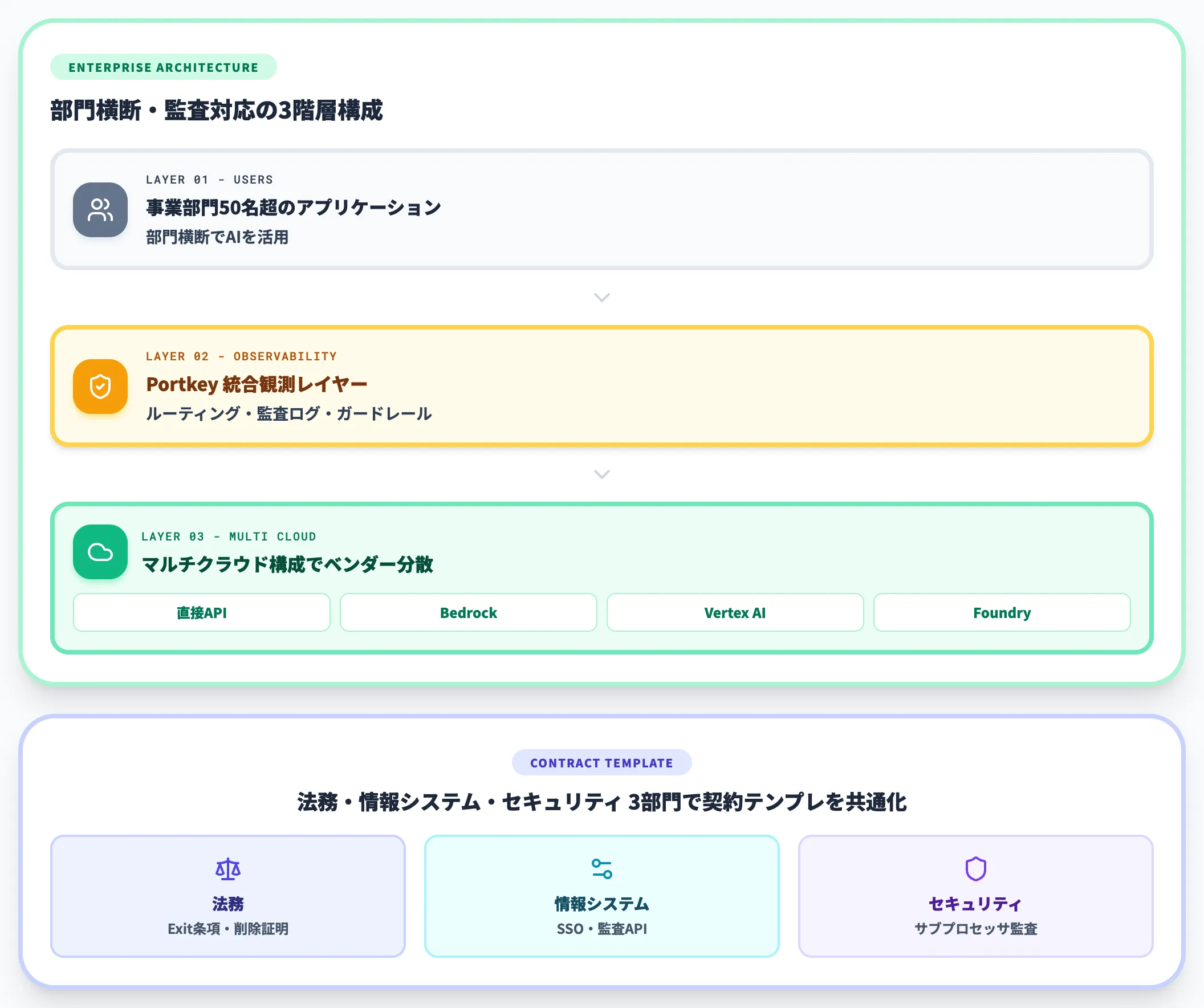Click the LAYER 01 – USERS label

pyautogui.click(x=210, y=180)
